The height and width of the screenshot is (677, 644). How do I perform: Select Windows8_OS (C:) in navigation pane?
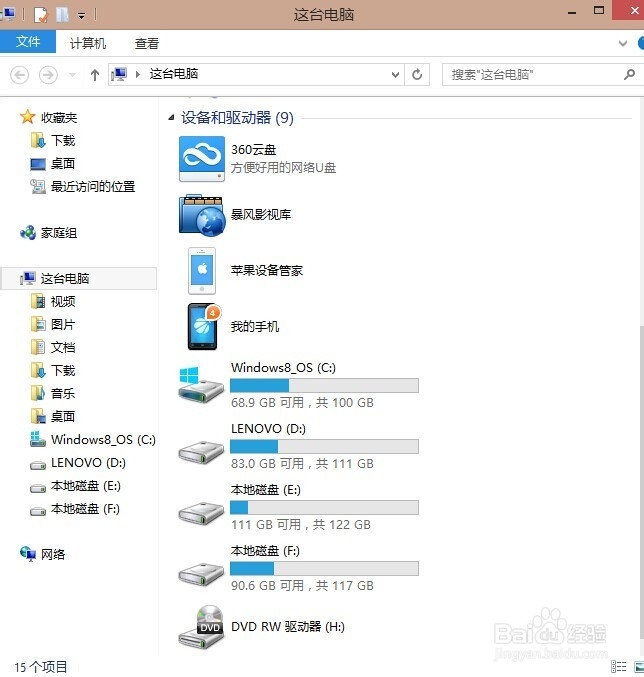(x=103, y=440)
